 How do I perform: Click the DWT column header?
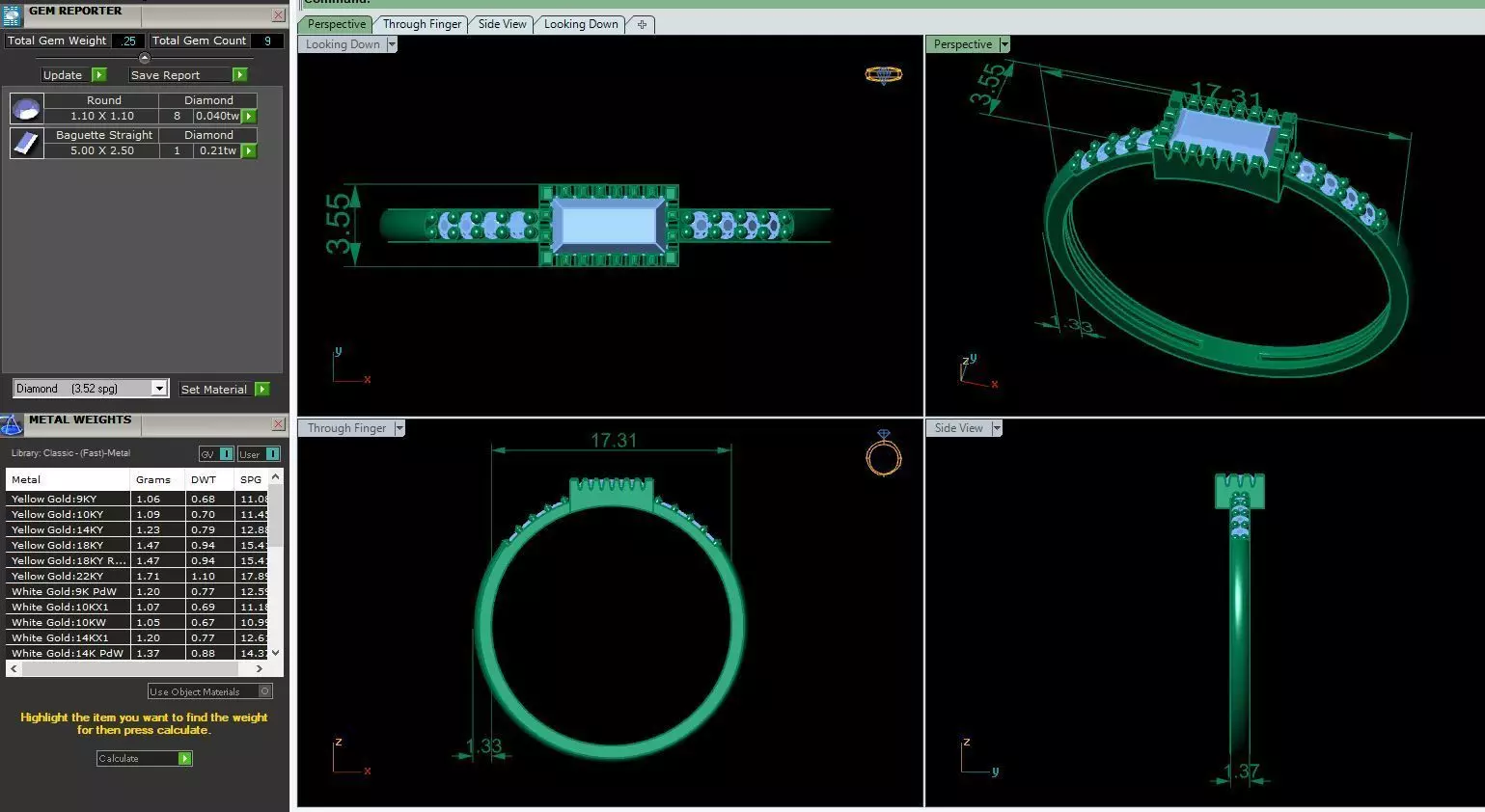(x=209, y=479)
